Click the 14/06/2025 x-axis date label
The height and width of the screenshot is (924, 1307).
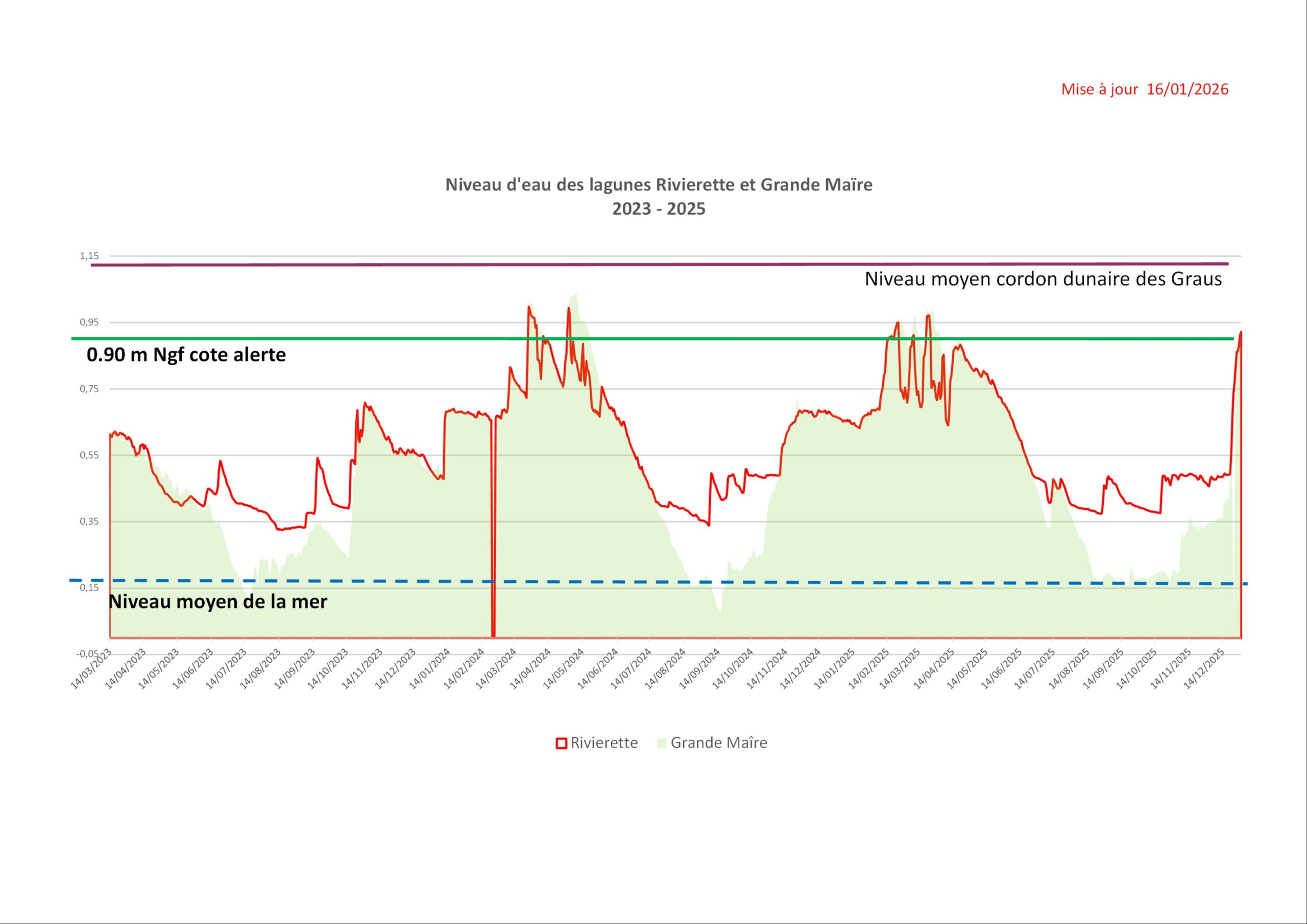[x=1001, y=669]
